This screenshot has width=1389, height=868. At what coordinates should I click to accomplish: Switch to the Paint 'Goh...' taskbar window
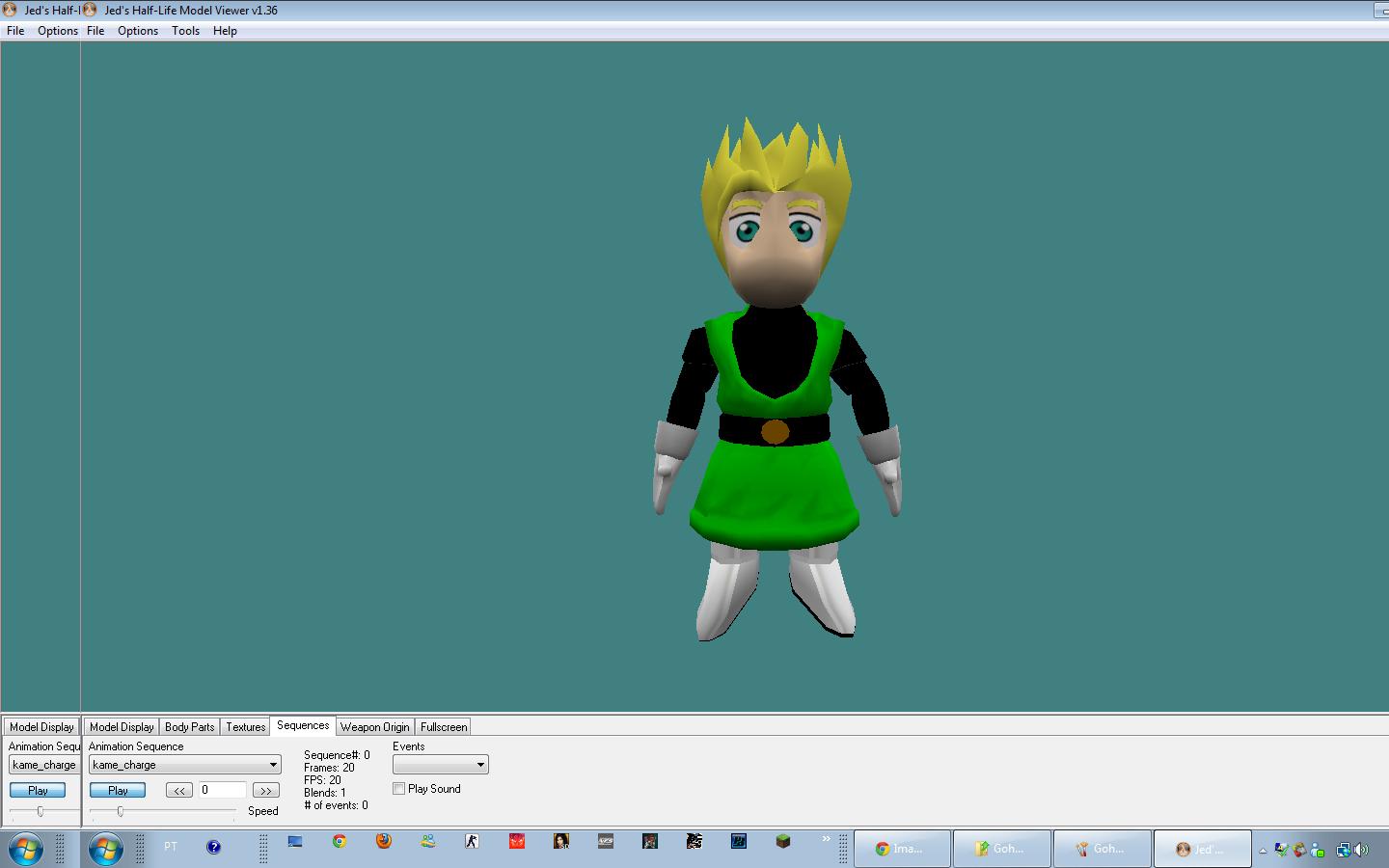click(1103, 849)
